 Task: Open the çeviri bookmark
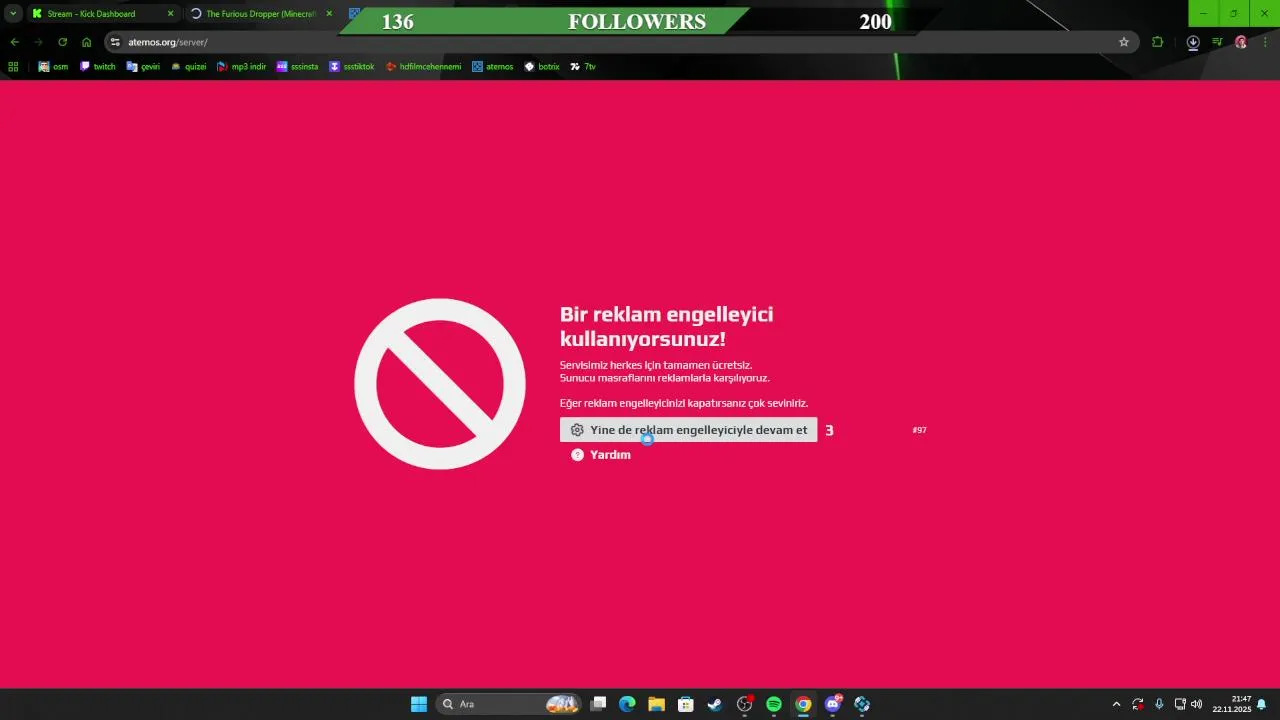(x=143, y=67)
